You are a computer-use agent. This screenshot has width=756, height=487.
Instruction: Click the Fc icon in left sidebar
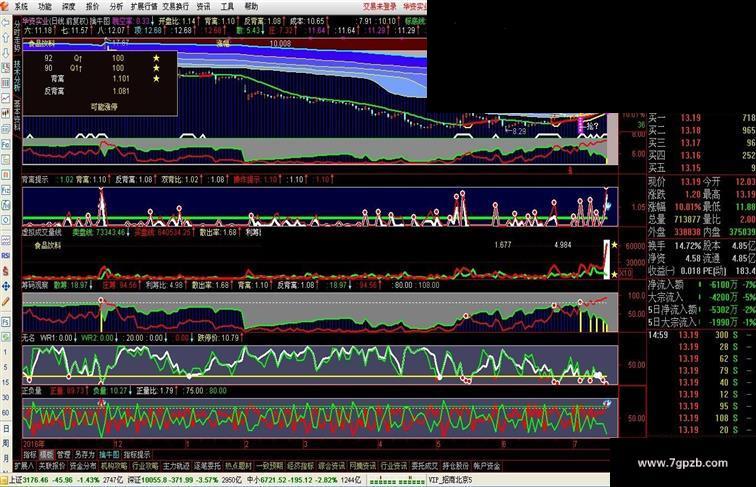[5, 144]
